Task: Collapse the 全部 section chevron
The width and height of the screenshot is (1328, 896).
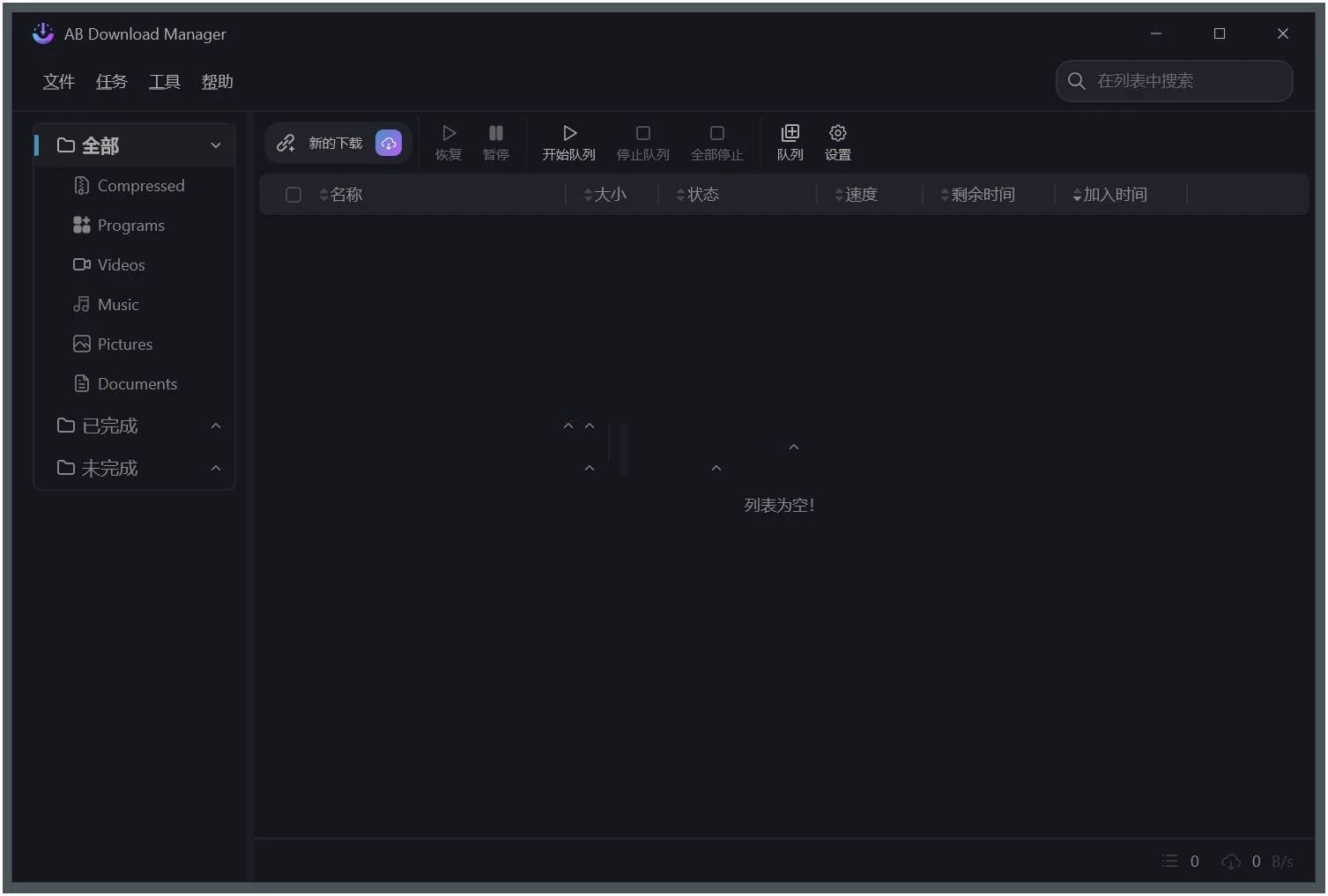Action: (216, 144)
